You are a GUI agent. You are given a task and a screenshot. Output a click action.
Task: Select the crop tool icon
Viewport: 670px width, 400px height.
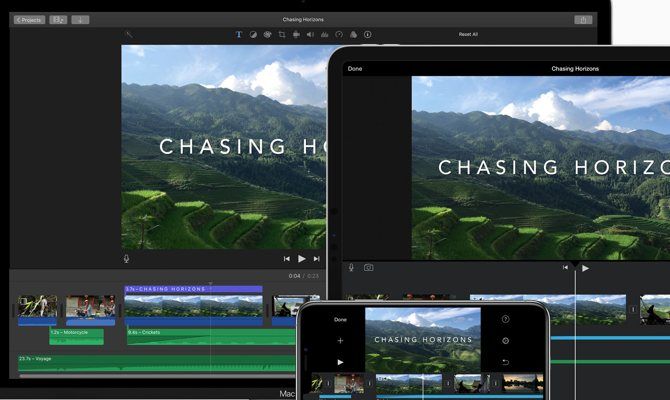[282, 34]
